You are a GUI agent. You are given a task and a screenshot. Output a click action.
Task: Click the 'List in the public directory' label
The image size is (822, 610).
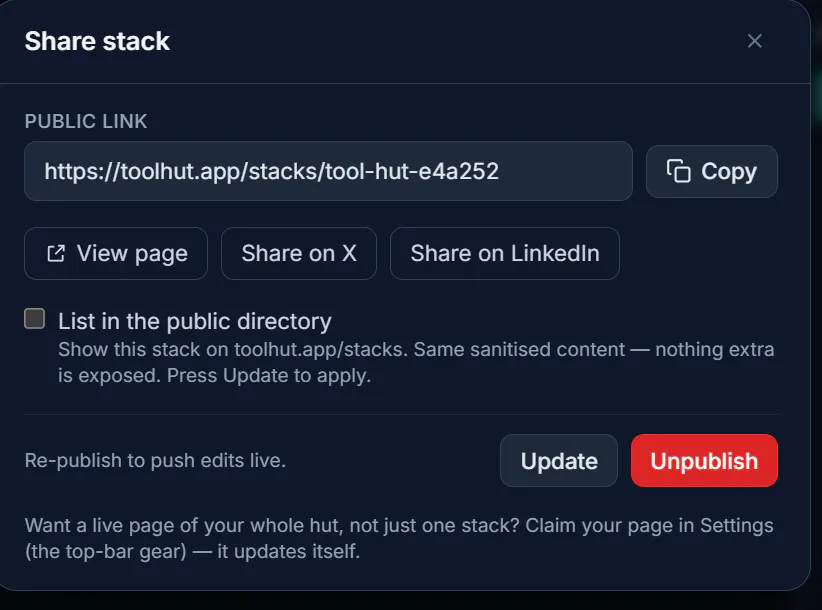point(195,321)
